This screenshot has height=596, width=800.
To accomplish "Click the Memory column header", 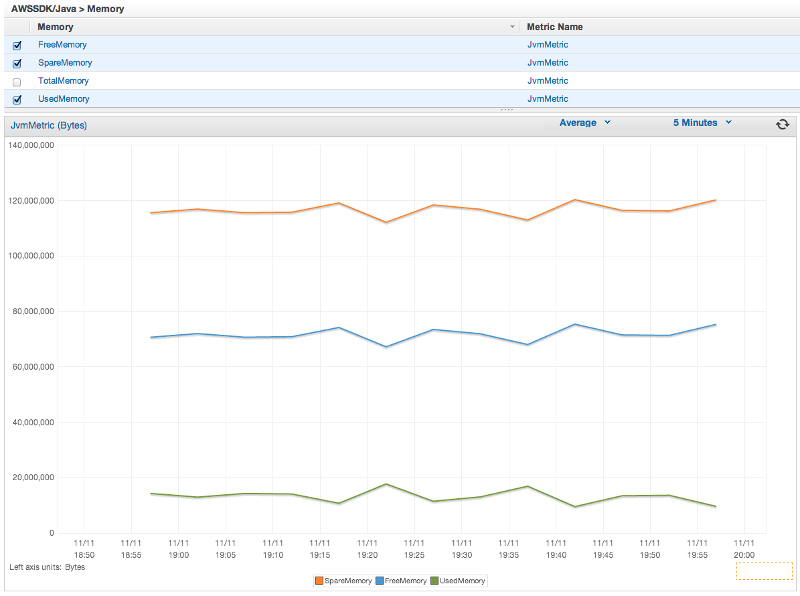I will (x=55, y=27).
